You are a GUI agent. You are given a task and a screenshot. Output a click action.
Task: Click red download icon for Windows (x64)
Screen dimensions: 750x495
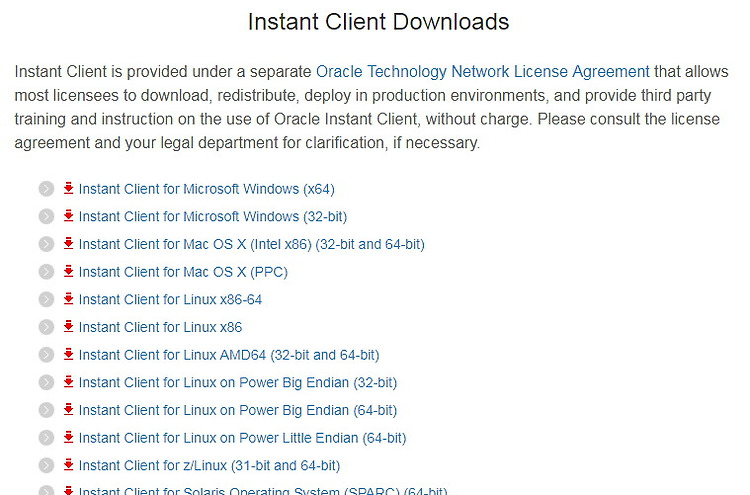(68, 188)
